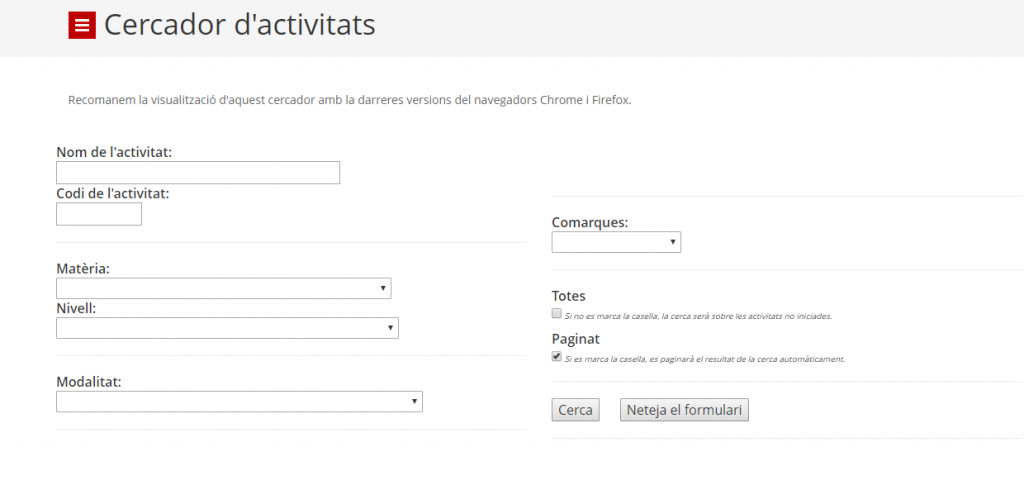The width and height of the screenshot is (1024, 485).
Task: Open the red hamburger menu icon
Action: coord(81,26)
